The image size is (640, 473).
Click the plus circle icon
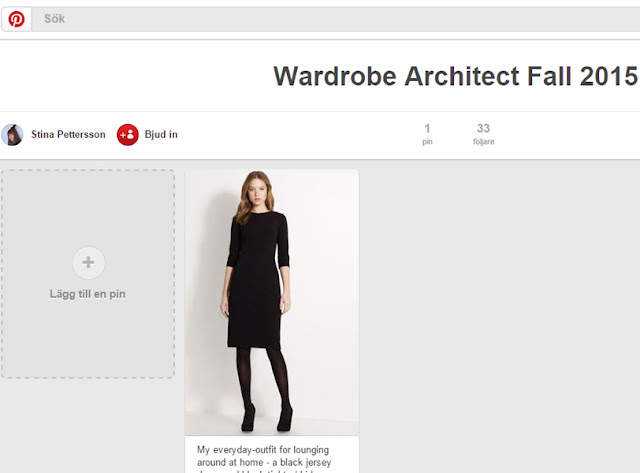(89, 263)
